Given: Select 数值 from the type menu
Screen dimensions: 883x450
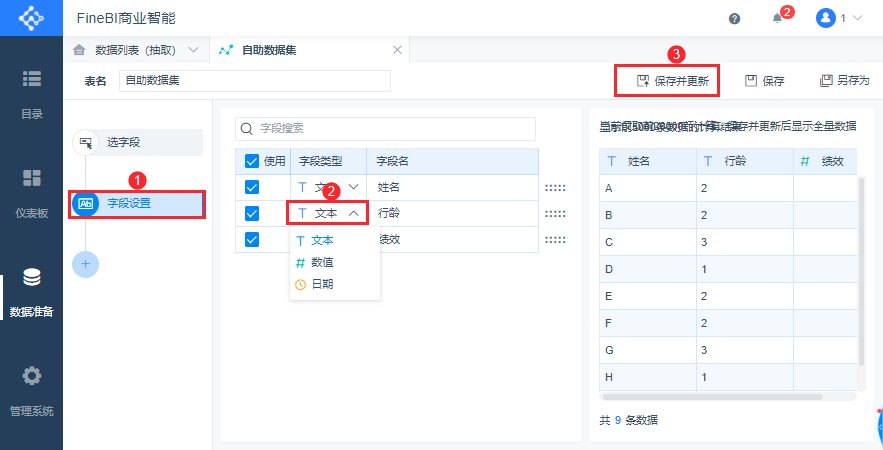Looking at the screenshot, I should (321, 262).
